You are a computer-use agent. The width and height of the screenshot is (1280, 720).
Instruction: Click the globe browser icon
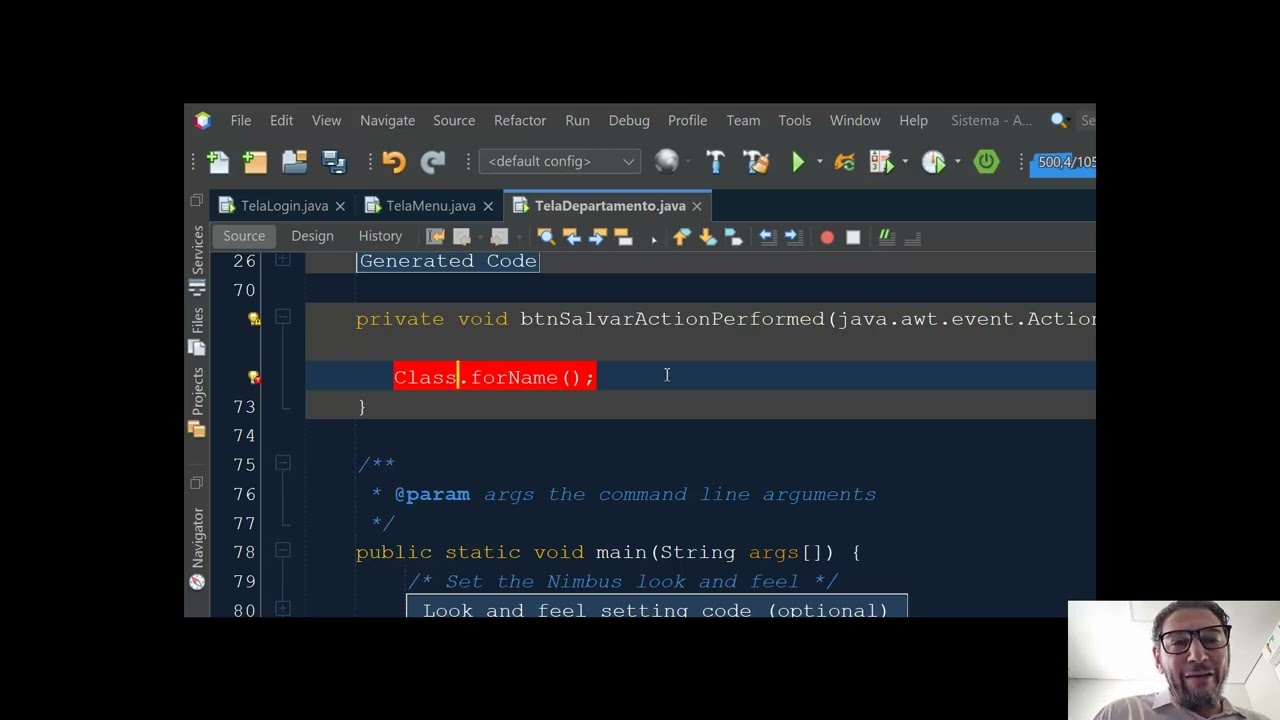(666, 161)
